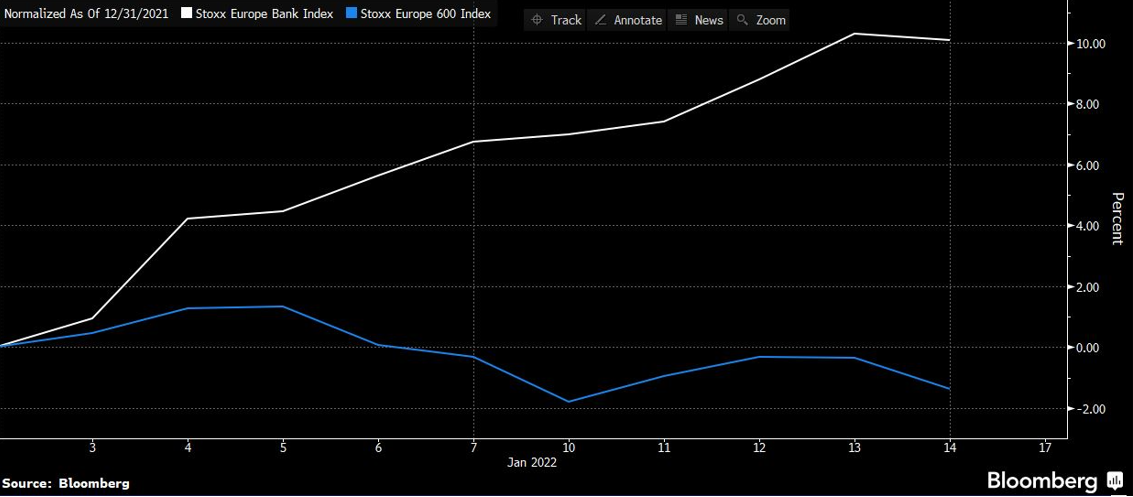The height and width of the screenshot is (497, 1133).
Task: Click the white line endpoint at Jan 14
Action: click(x=949, y=40)
